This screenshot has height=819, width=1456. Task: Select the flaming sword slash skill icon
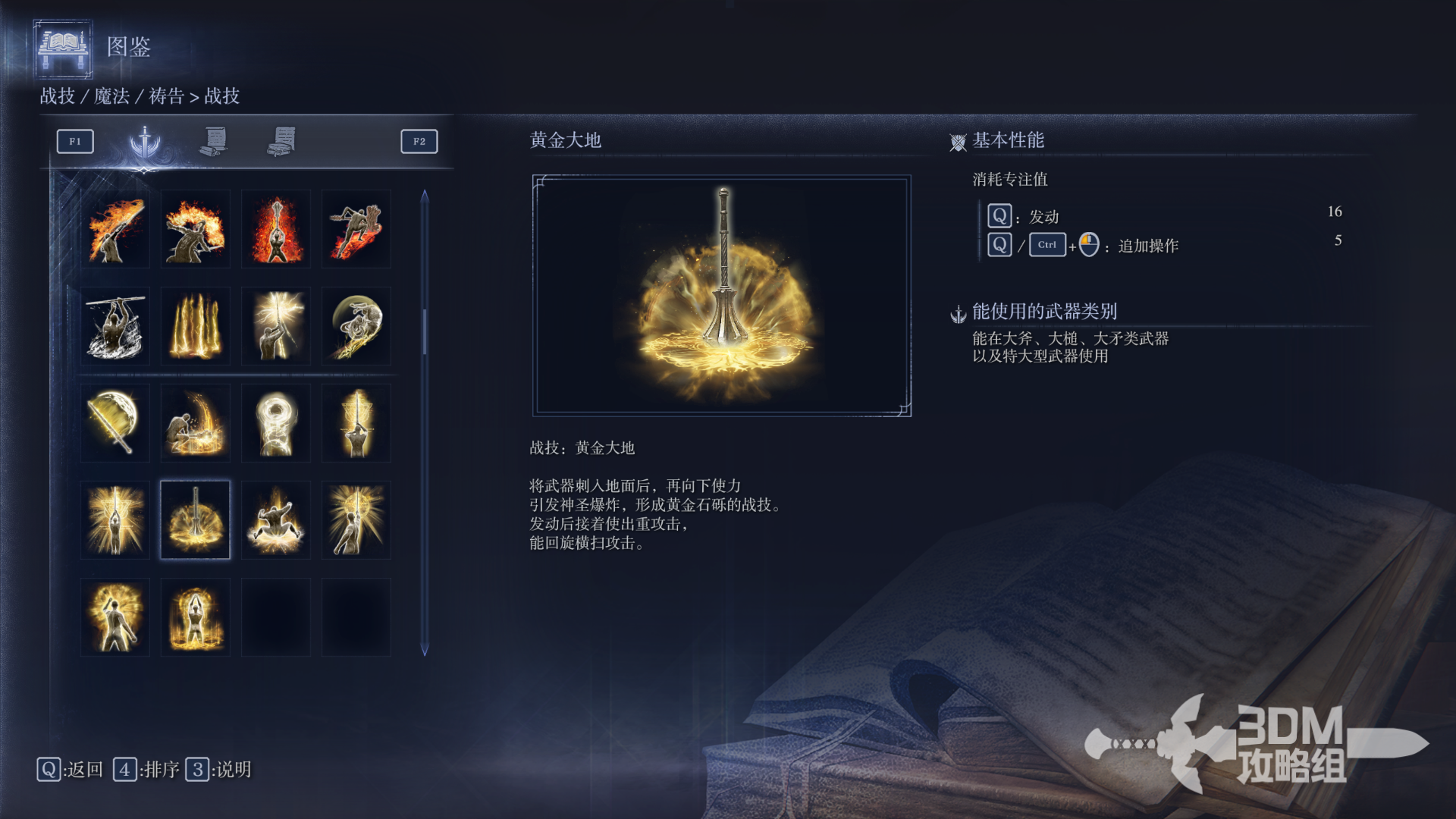pyautogui.click(x=115, y=229)
